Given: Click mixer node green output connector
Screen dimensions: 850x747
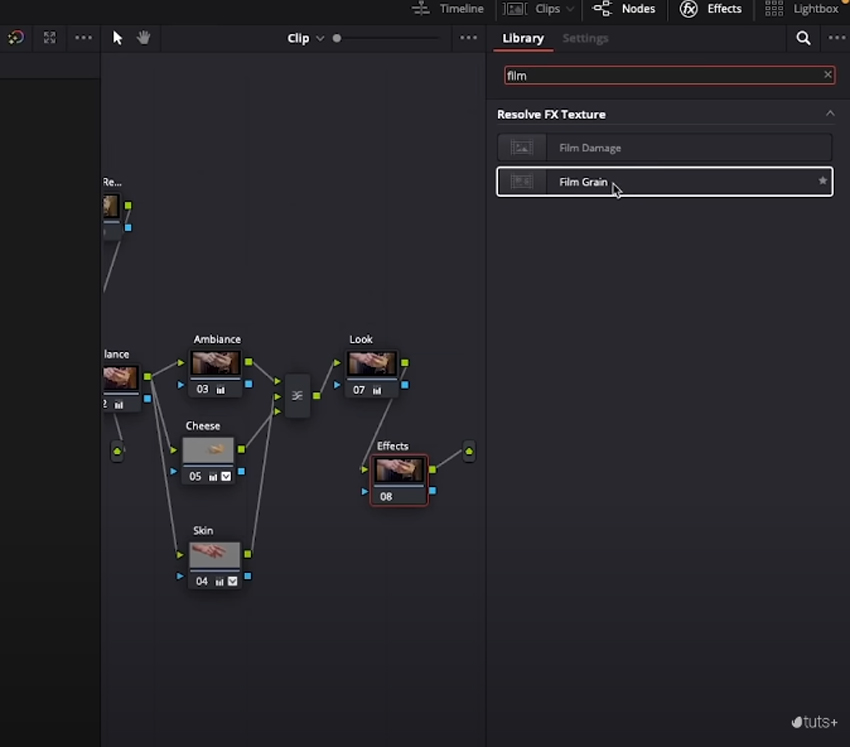Looking at the screenshot, I should [317, 396].
